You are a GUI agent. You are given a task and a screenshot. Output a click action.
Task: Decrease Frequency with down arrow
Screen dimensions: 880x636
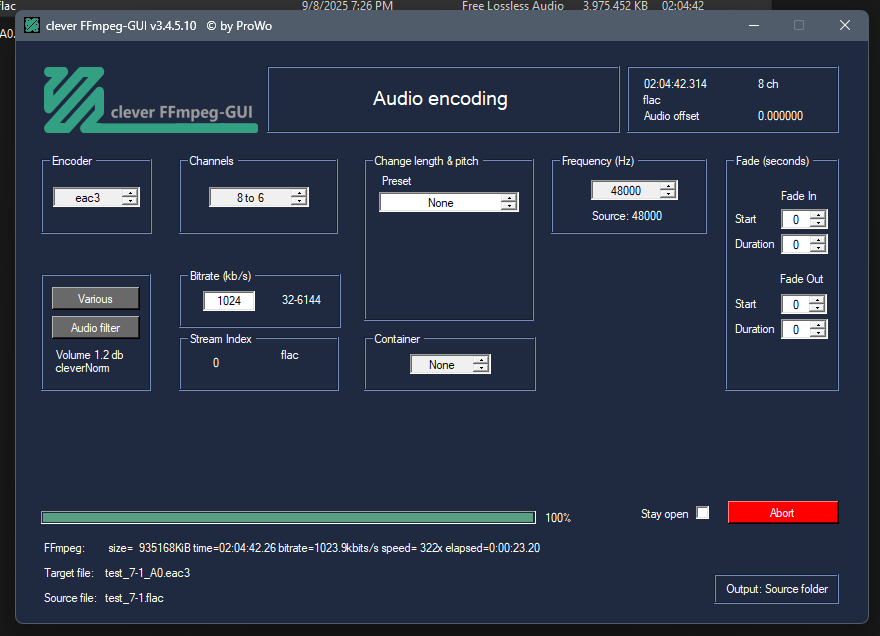pyautogui.click(x=668, y=195)
